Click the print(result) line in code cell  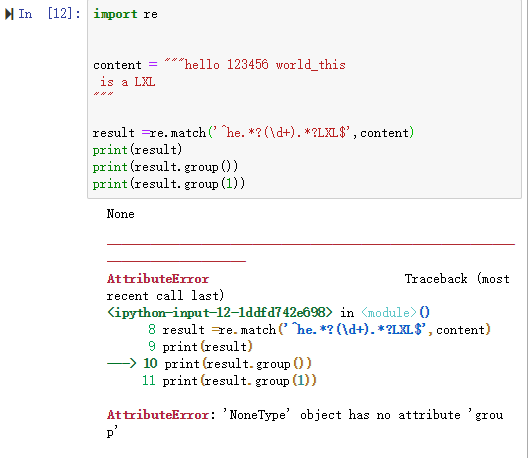(137, 149)
